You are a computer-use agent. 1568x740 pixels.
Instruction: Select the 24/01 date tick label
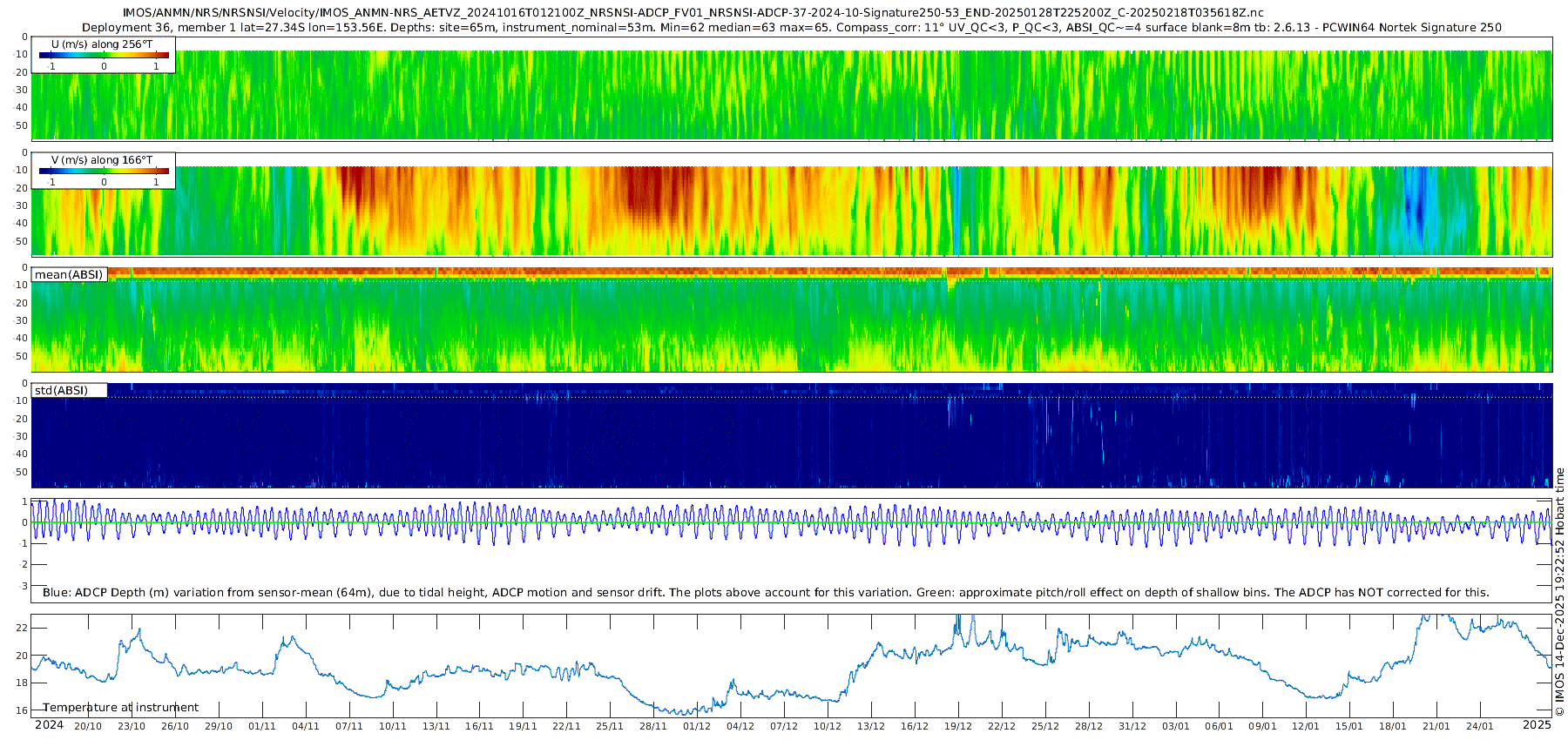(x=1479, y=726)
